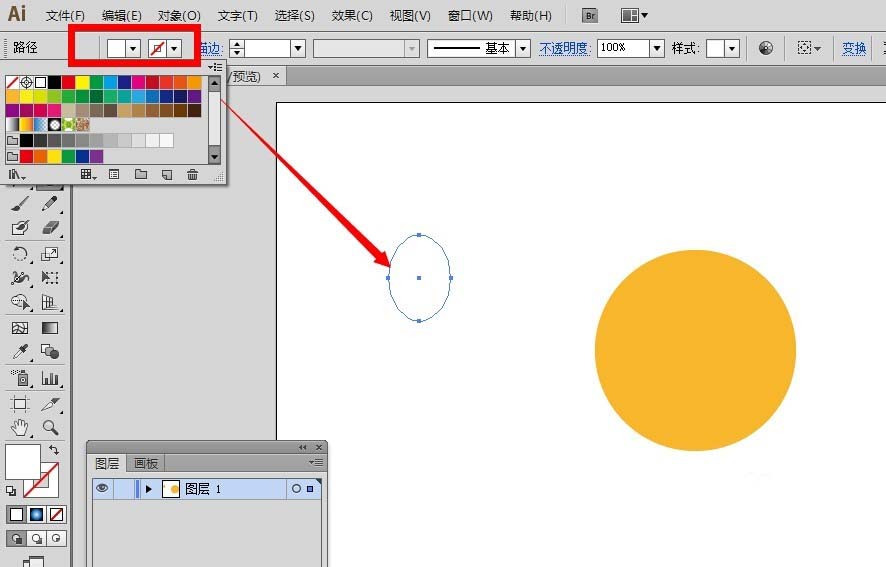Enable Draw Normal mode

(x=16, y=538)
